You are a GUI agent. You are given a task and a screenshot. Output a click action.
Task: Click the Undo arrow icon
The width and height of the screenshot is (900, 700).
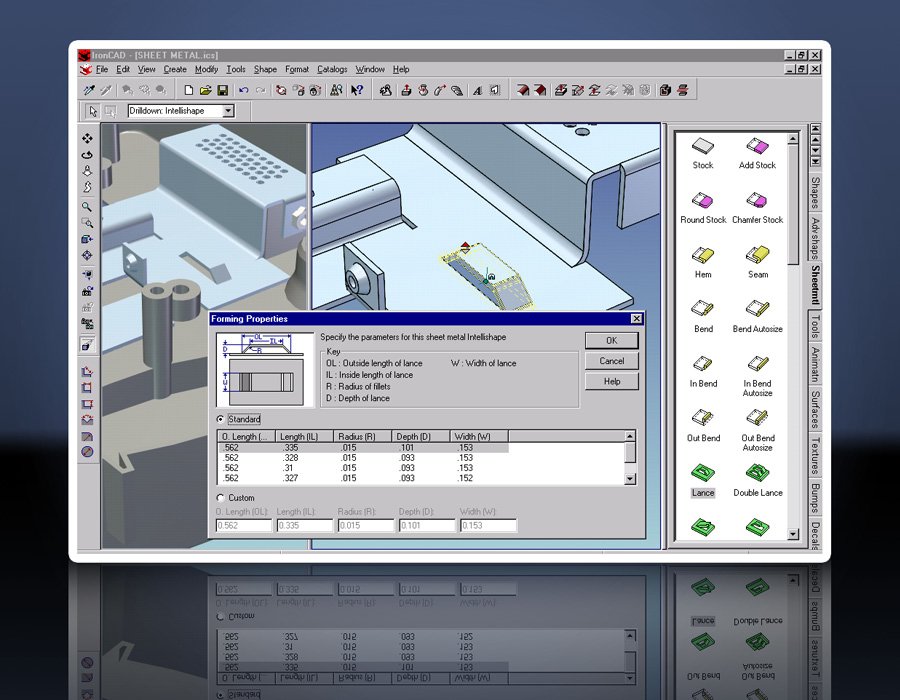[244, 90]
